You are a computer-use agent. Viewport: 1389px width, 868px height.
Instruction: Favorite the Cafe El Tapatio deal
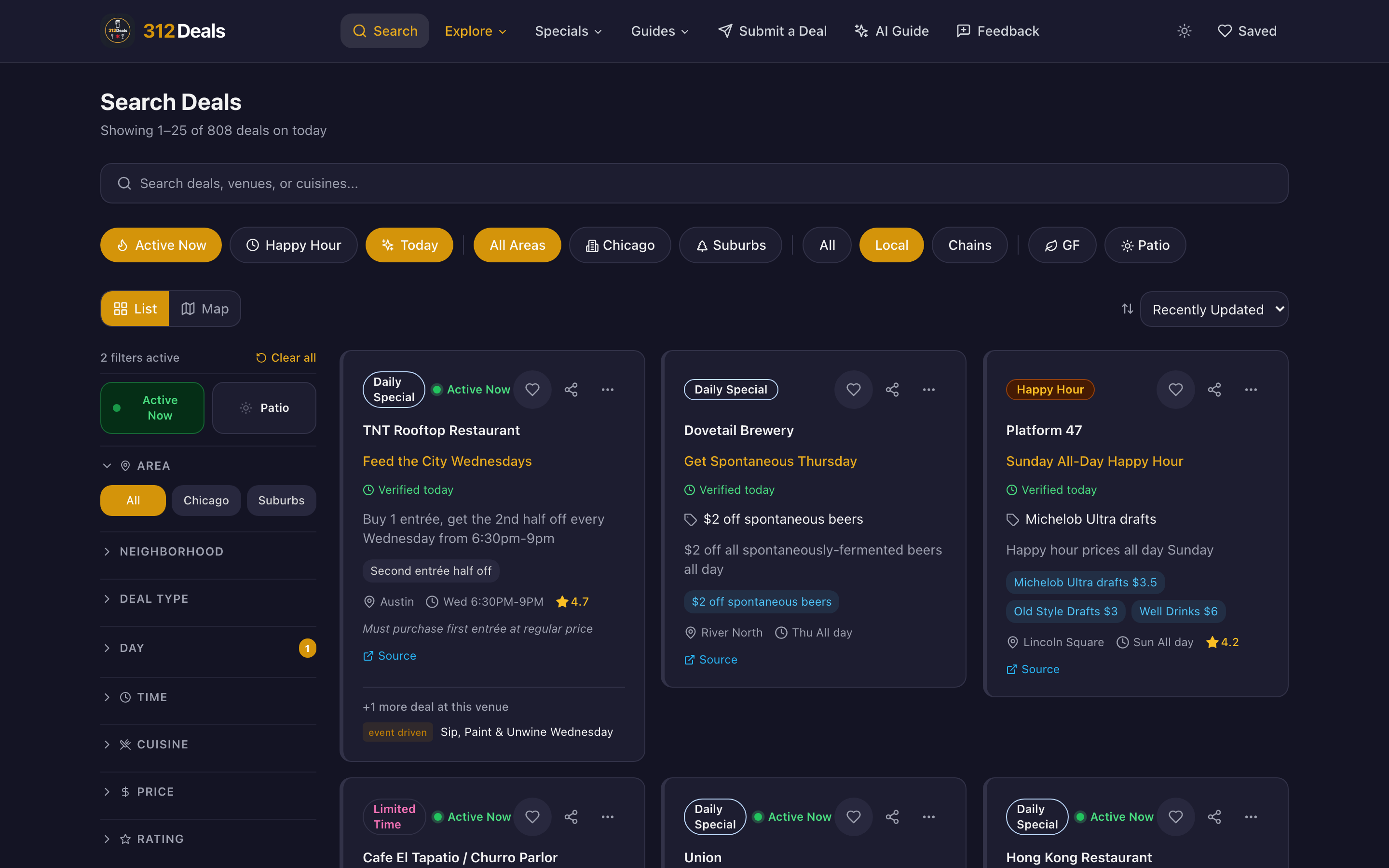[x=532, y=817]
